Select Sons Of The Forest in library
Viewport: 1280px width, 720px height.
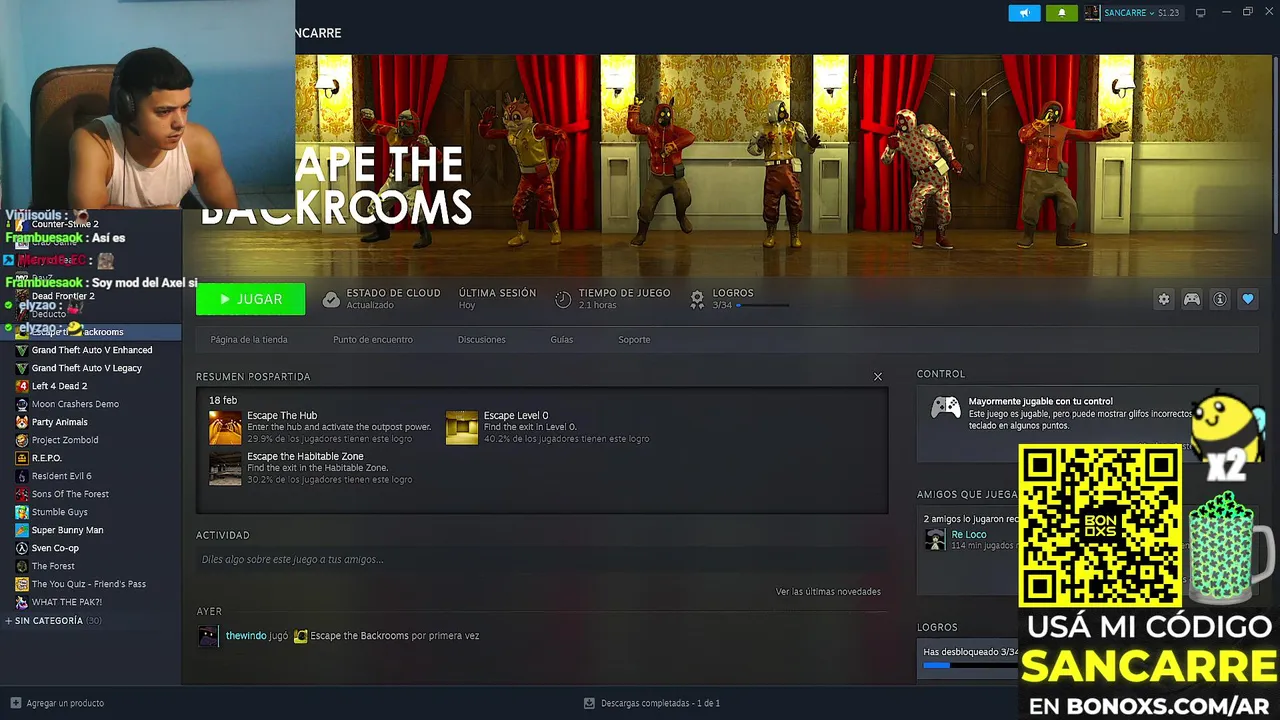(x=70, y=494)
